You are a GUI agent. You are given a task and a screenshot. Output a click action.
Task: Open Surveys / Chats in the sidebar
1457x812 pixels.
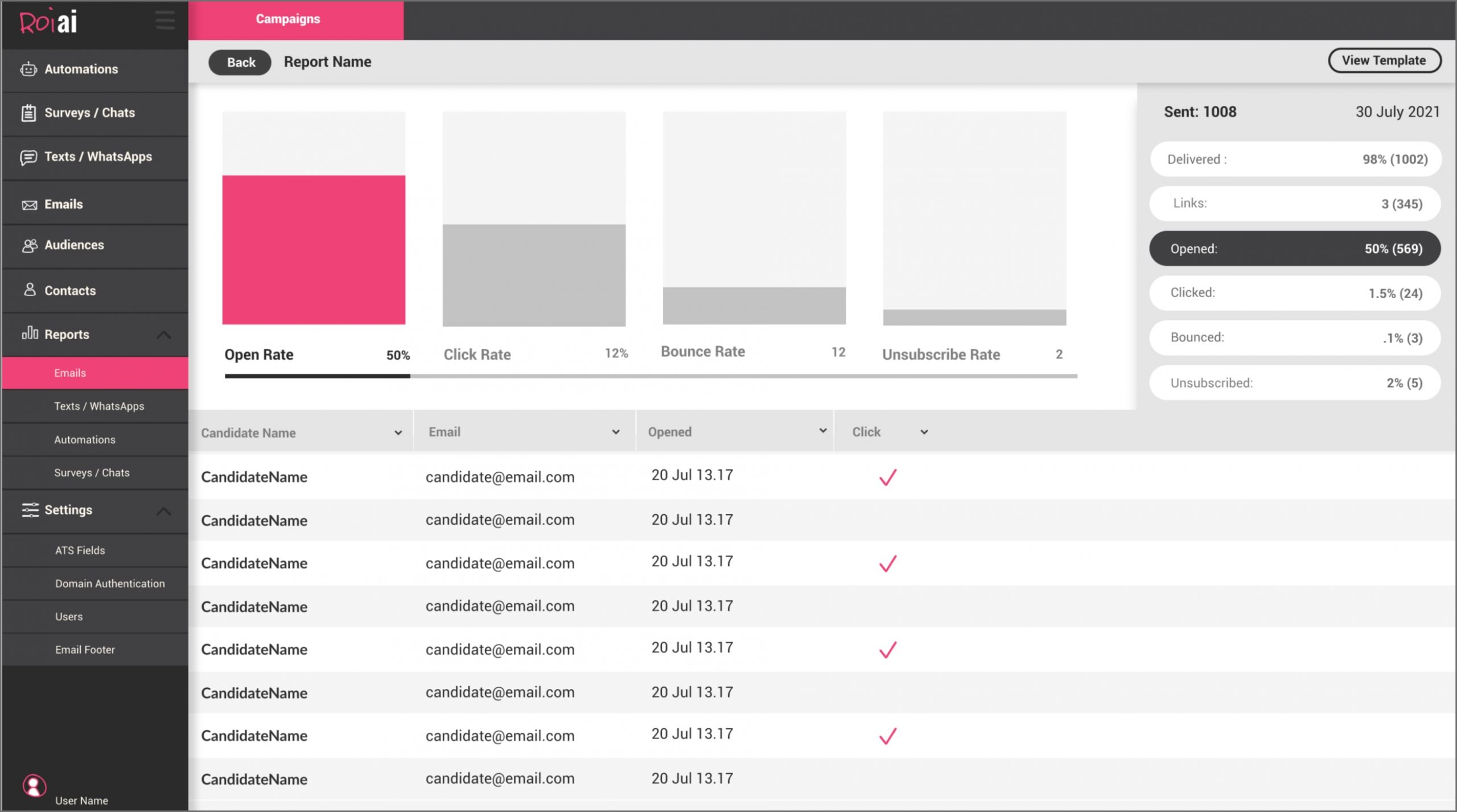pos(95,113)
